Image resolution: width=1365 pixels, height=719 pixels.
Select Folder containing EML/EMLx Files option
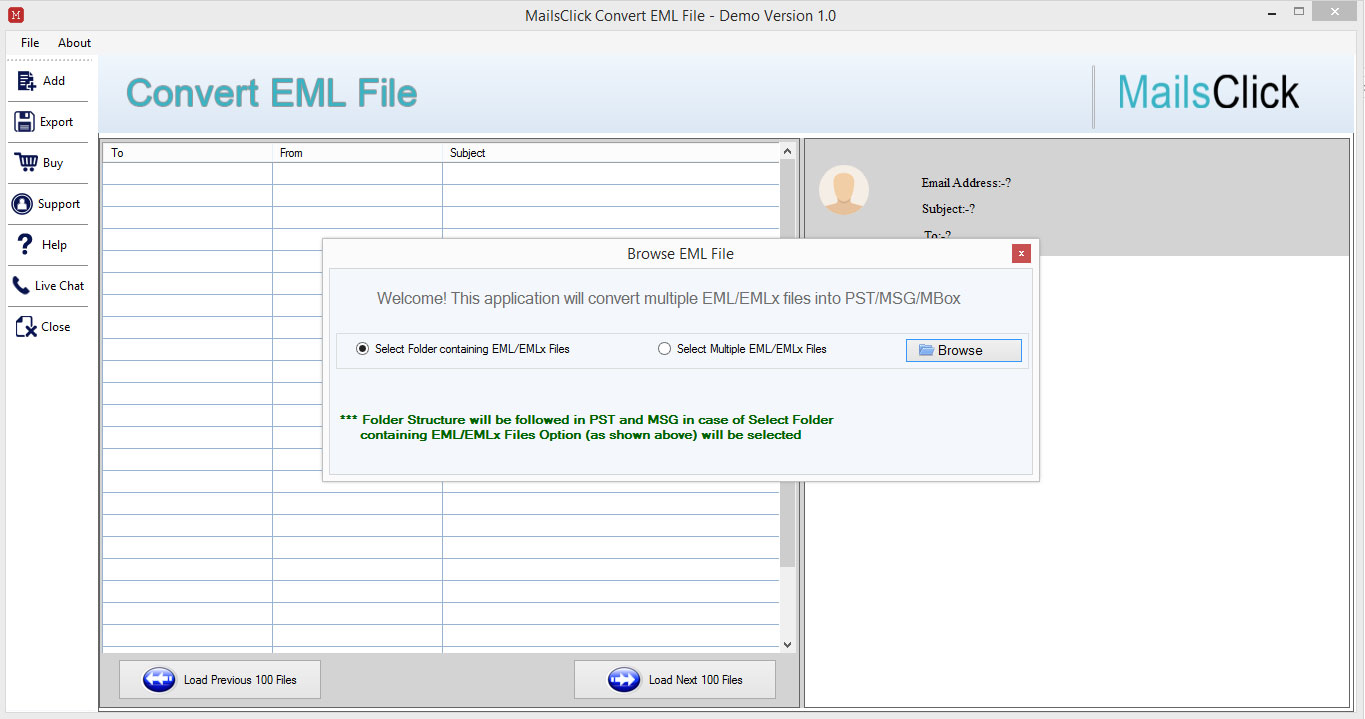(x=462, y=349)
